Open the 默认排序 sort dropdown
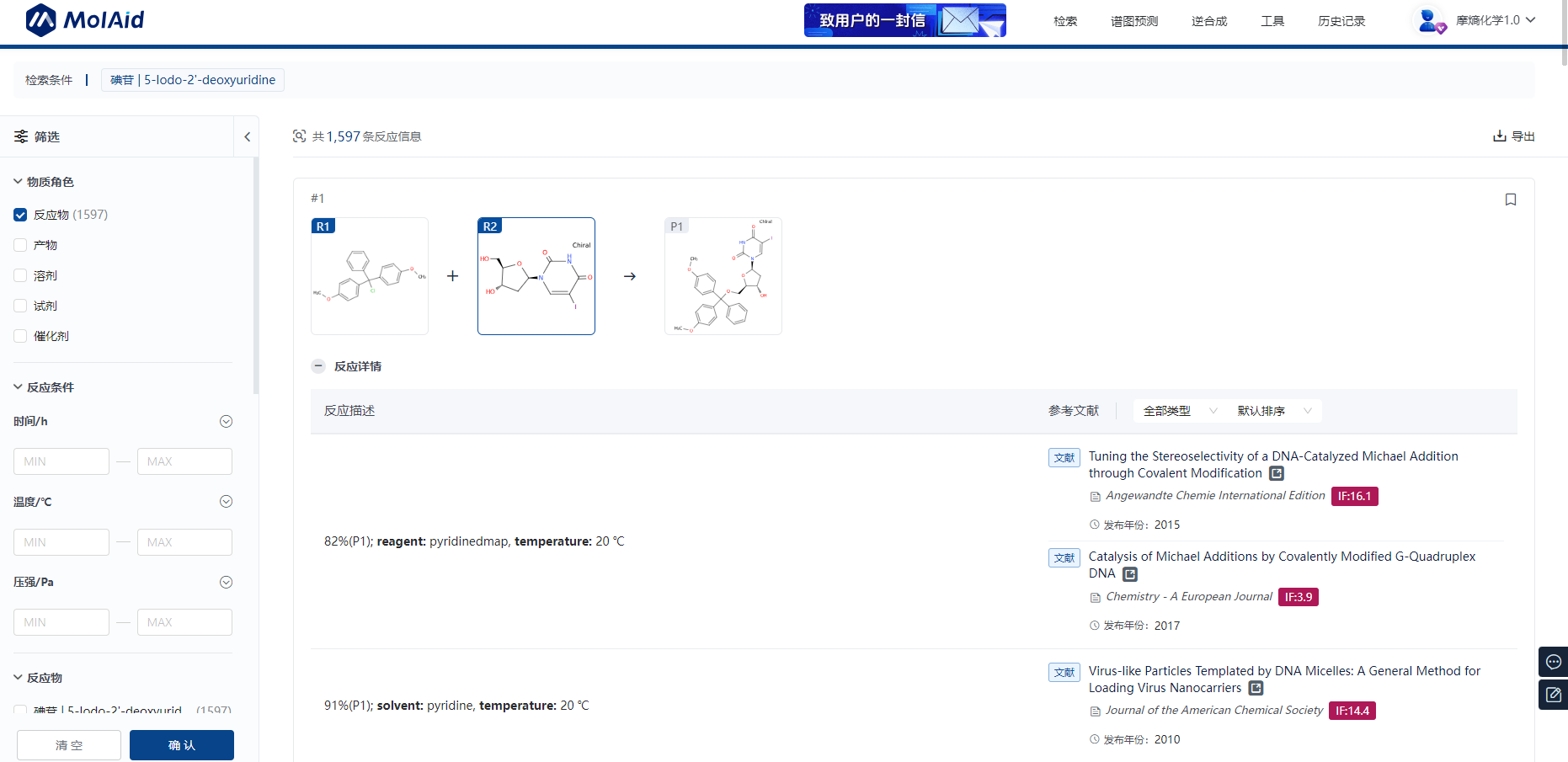This screenshot has width=1568, height=762. (1273, 411)
